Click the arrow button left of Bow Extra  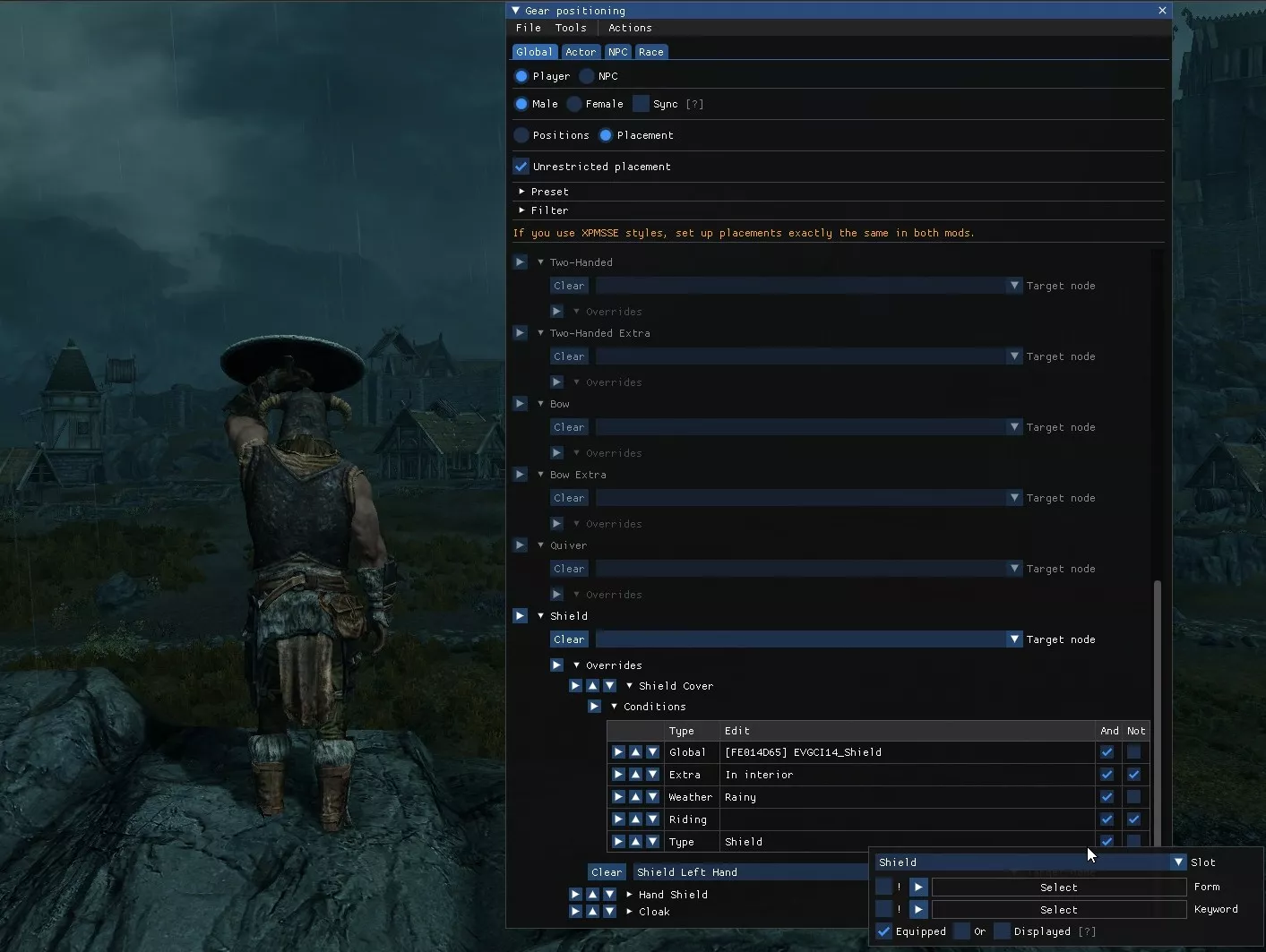point(520,475)
